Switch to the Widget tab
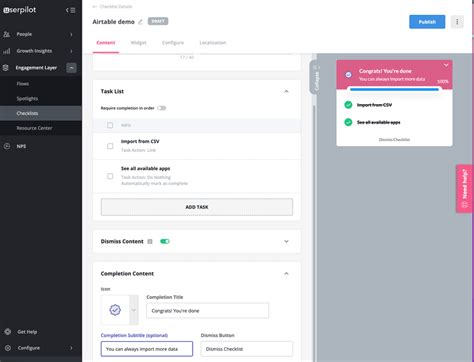The image size is (474, 362). (x=138, y=43)
